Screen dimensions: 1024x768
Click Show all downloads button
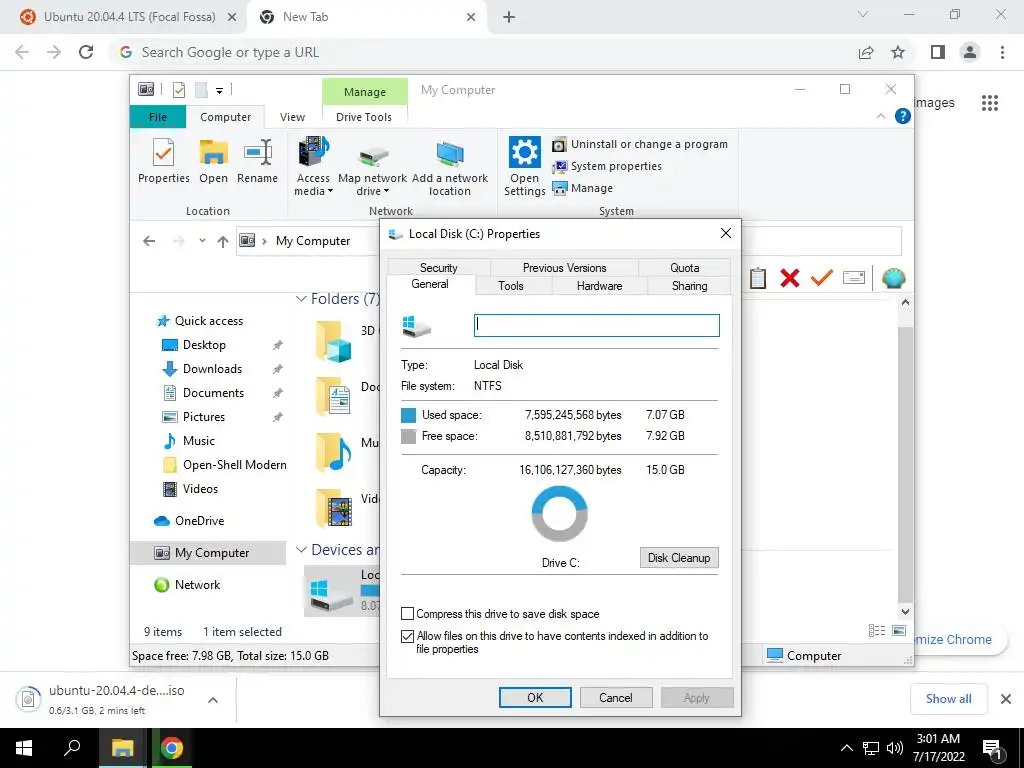(x=948, y=699)
